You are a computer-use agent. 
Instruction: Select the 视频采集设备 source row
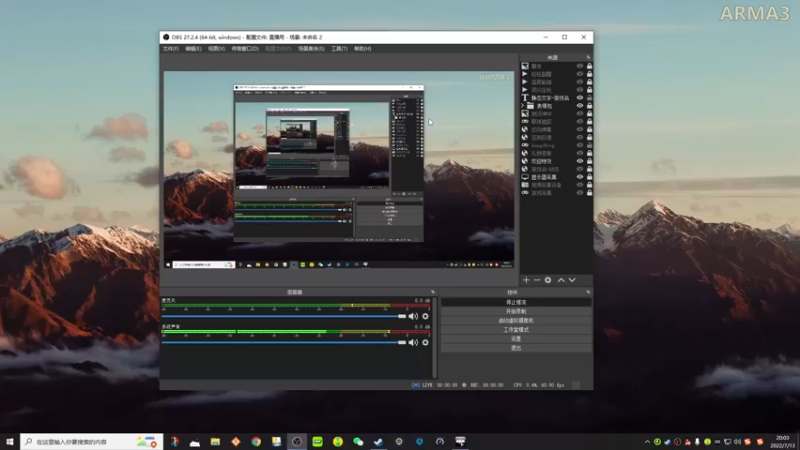556,185
